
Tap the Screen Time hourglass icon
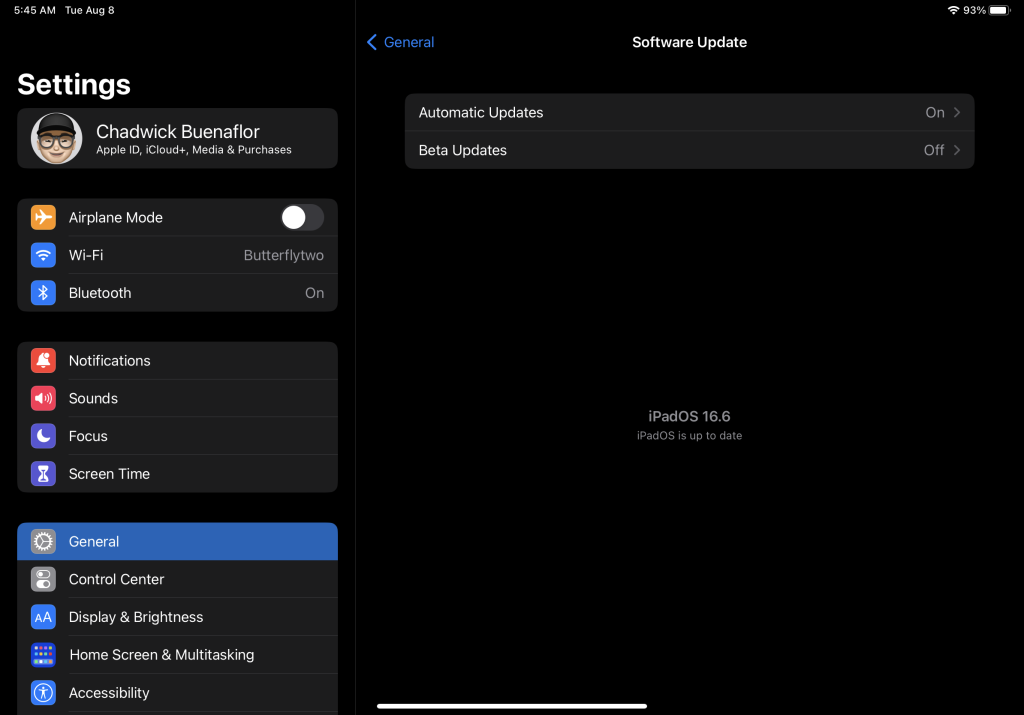point(43,474)
